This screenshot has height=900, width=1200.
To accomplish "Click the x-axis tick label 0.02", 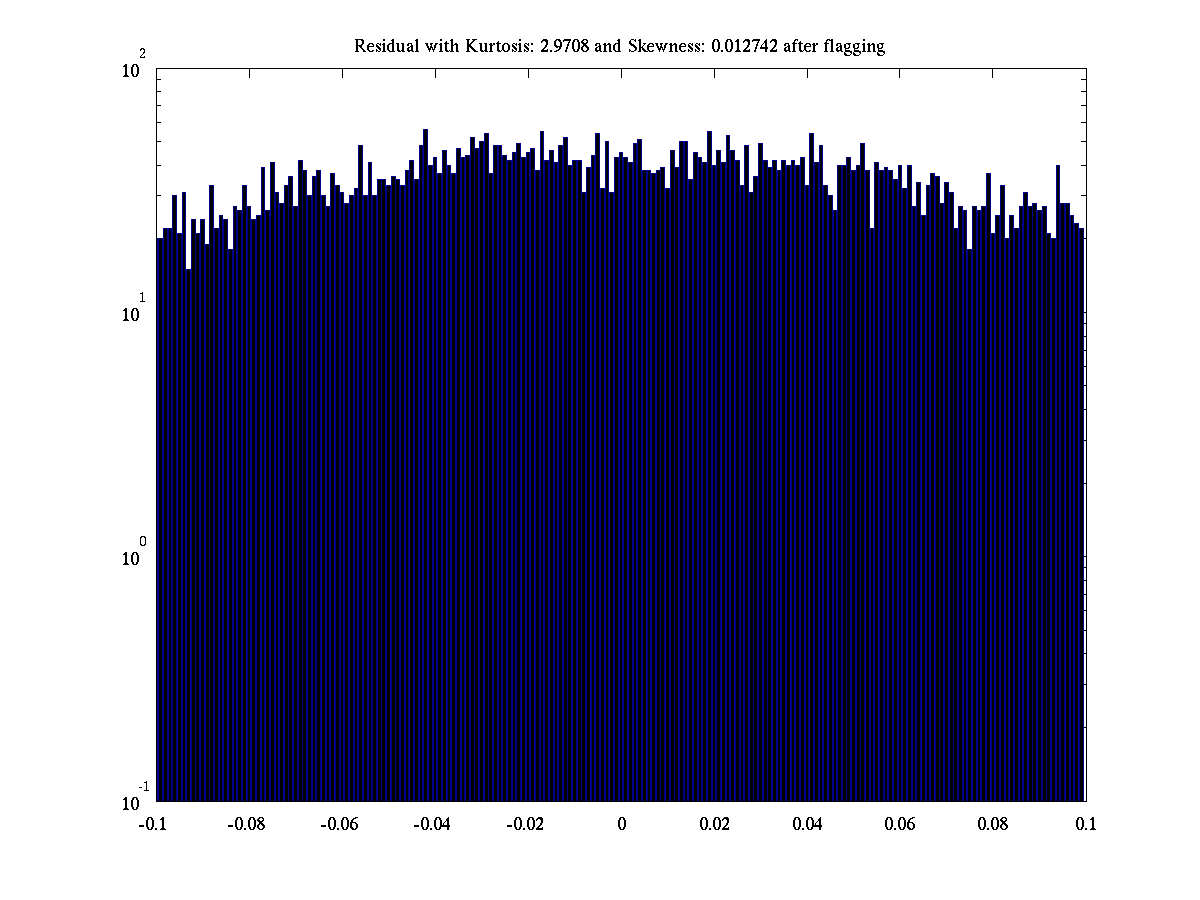I will coord(715,825).
